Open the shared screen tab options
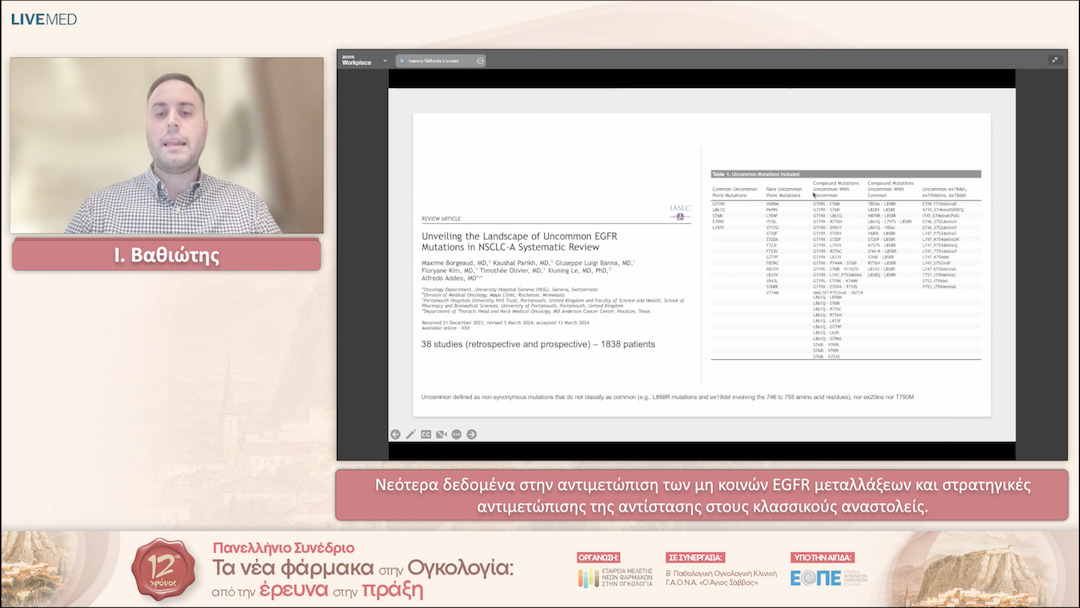This screenshot has height=608, width=1080. [480, 61]
